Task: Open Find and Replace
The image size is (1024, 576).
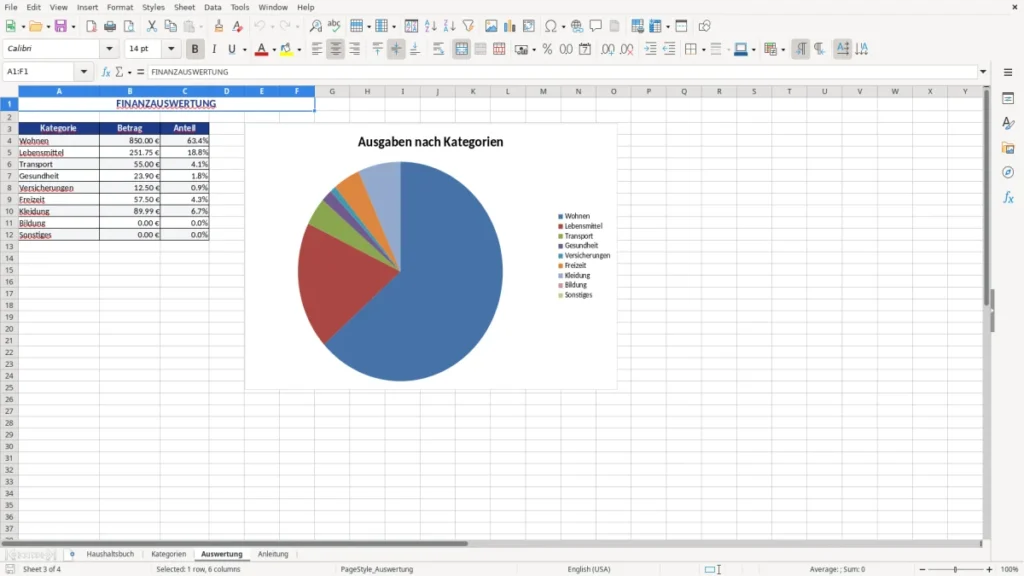Action: [x=315, y=26]
